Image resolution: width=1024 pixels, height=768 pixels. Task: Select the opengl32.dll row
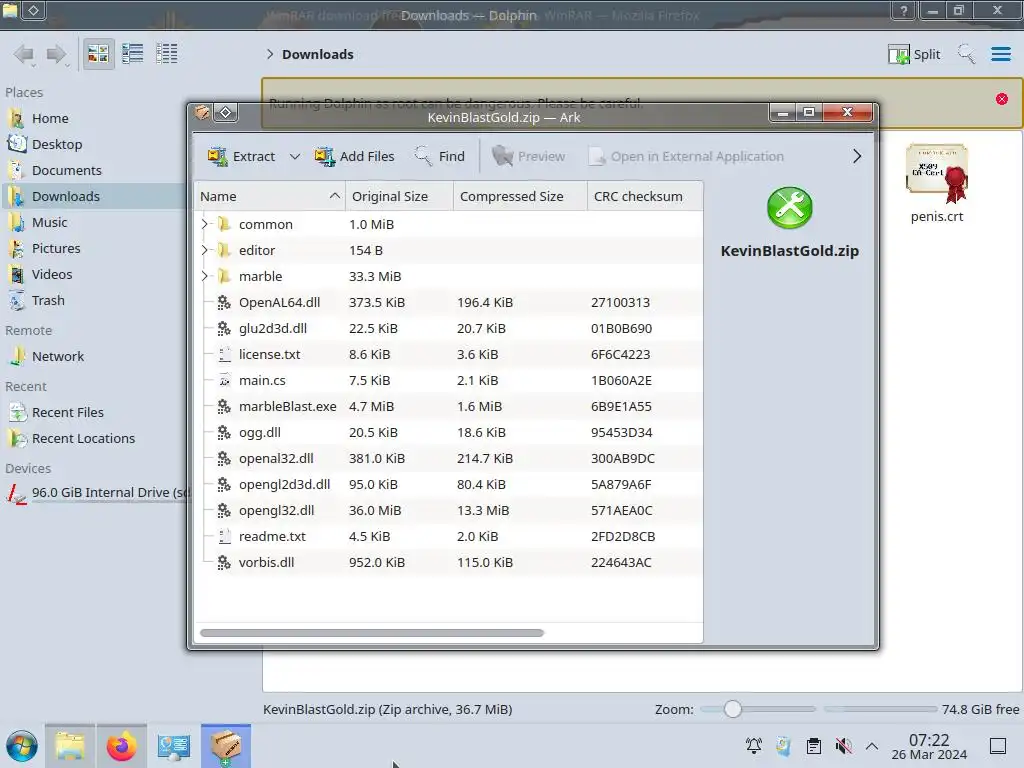tap(449, 511)
